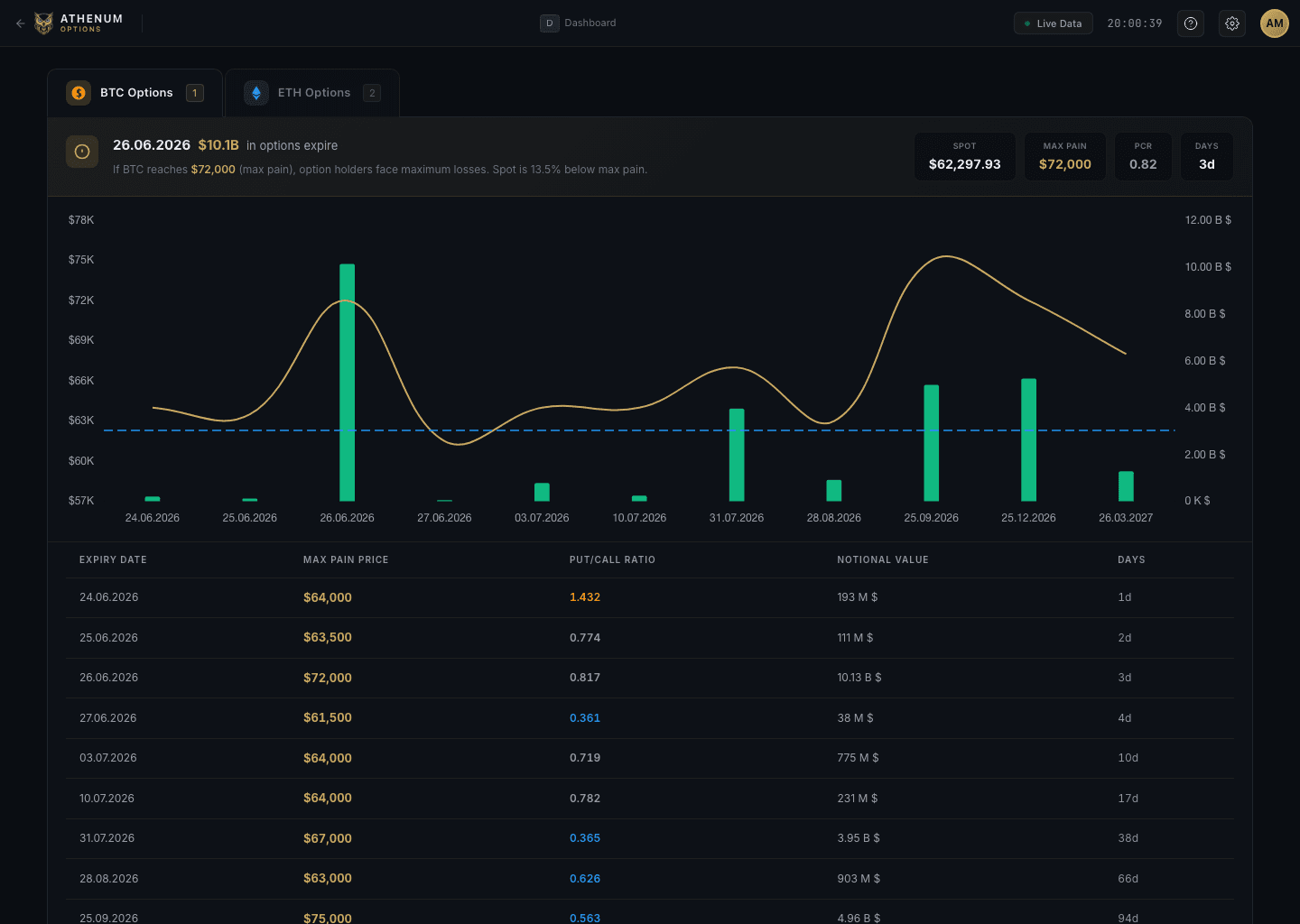Click the $63,000 max pain value
The width and height of the screenshot is (1300, 924).
(x=328, y=879)
